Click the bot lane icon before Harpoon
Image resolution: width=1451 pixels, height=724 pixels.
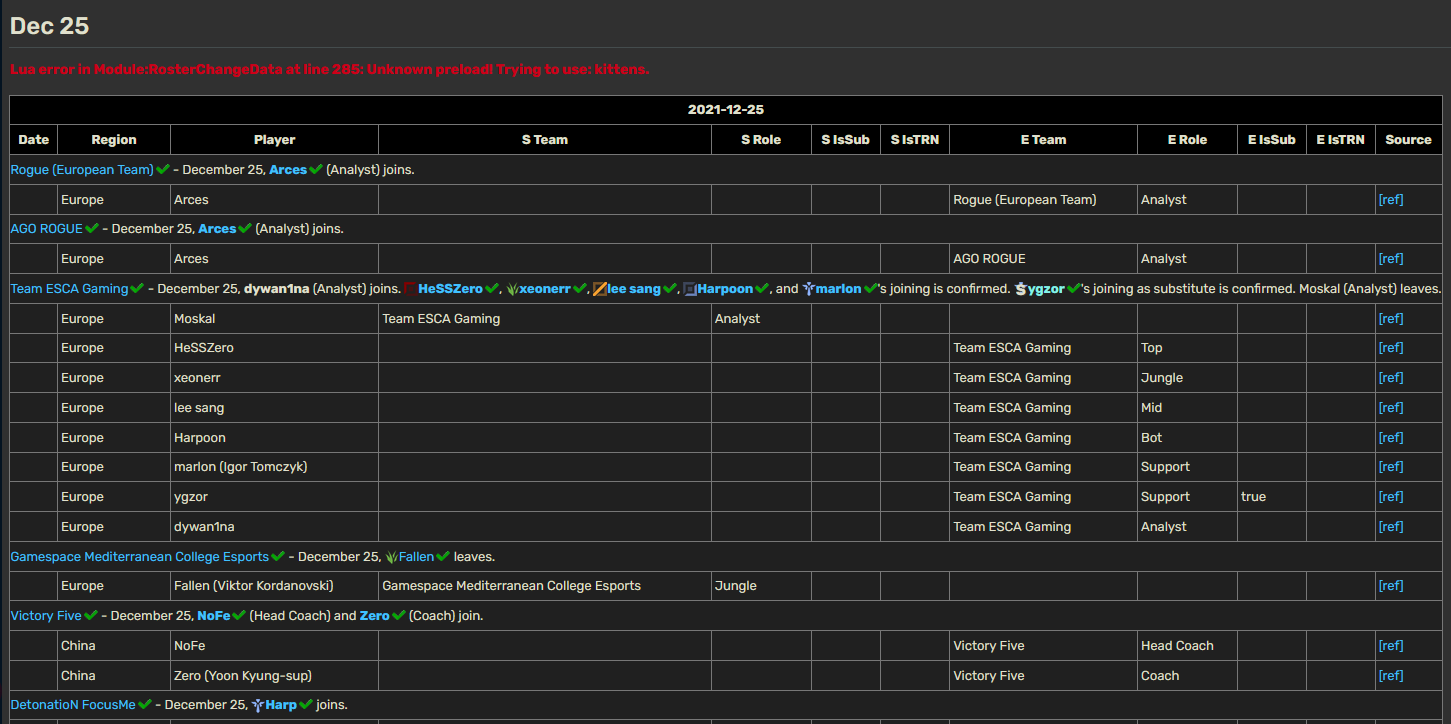(x=690, y=289)
